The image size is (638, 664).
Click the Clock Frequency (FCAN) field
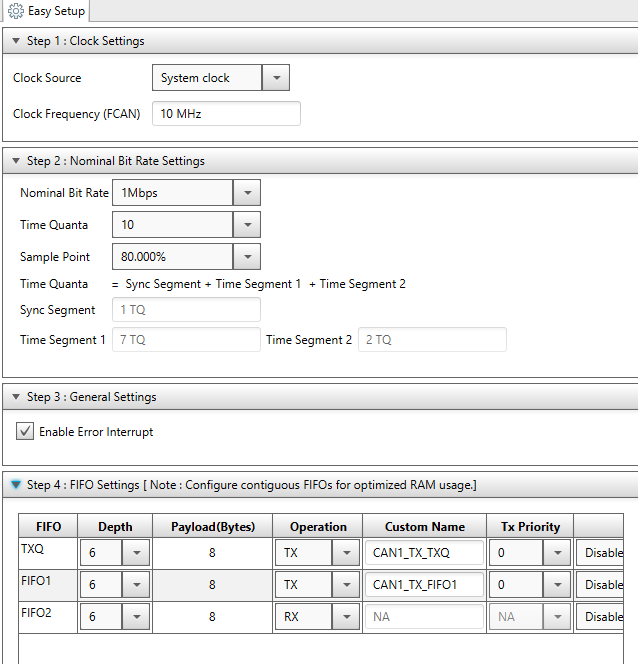[226, 113]
